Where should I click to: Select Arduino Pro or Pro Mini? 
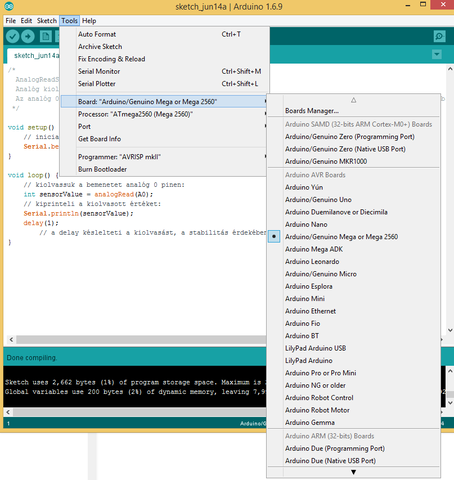click(x=354, y=373)
